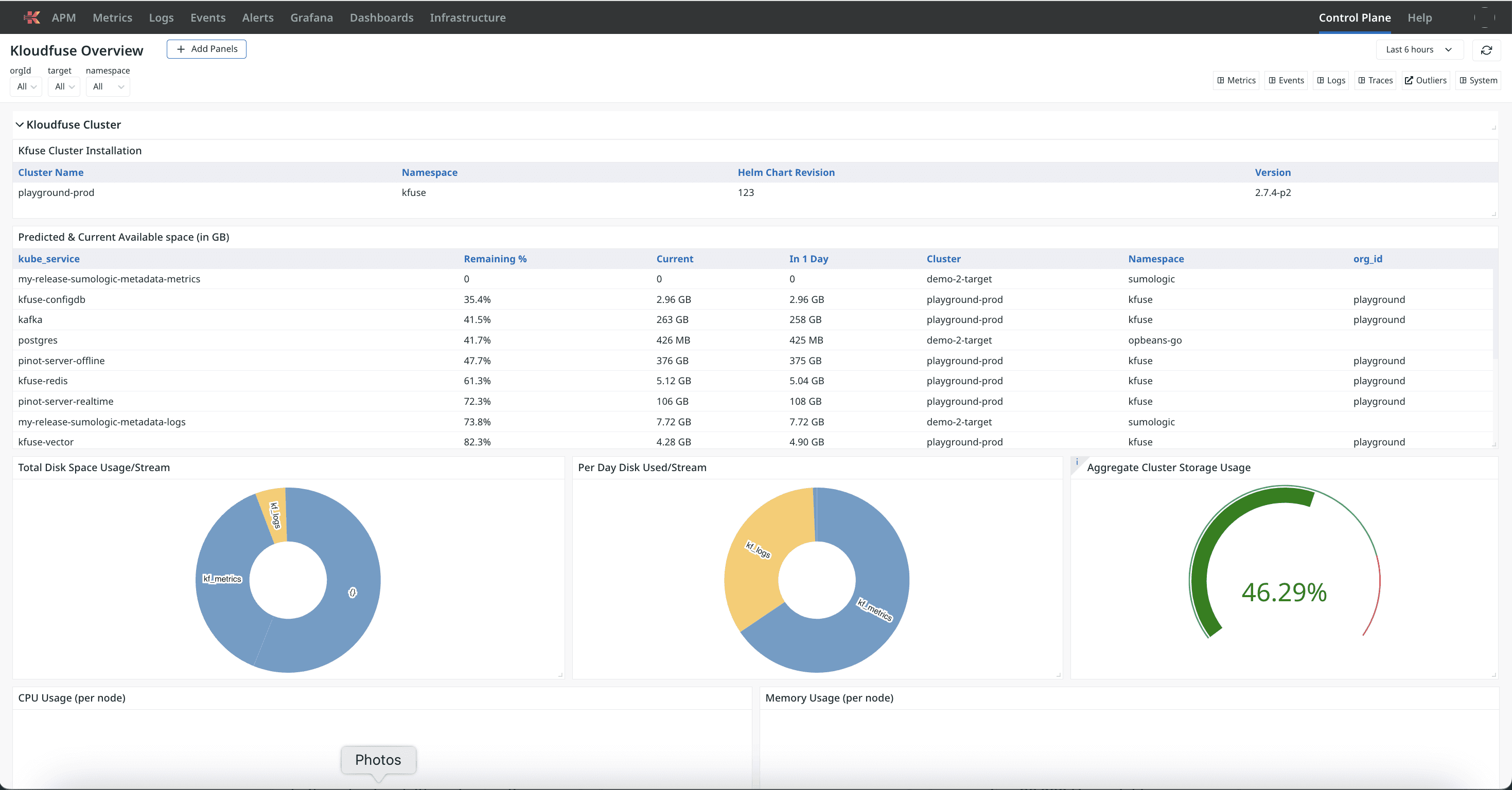Screen dimensions: 1512x790
Task: Click the Kloudfuse logo icon
Action: (32, 17)
